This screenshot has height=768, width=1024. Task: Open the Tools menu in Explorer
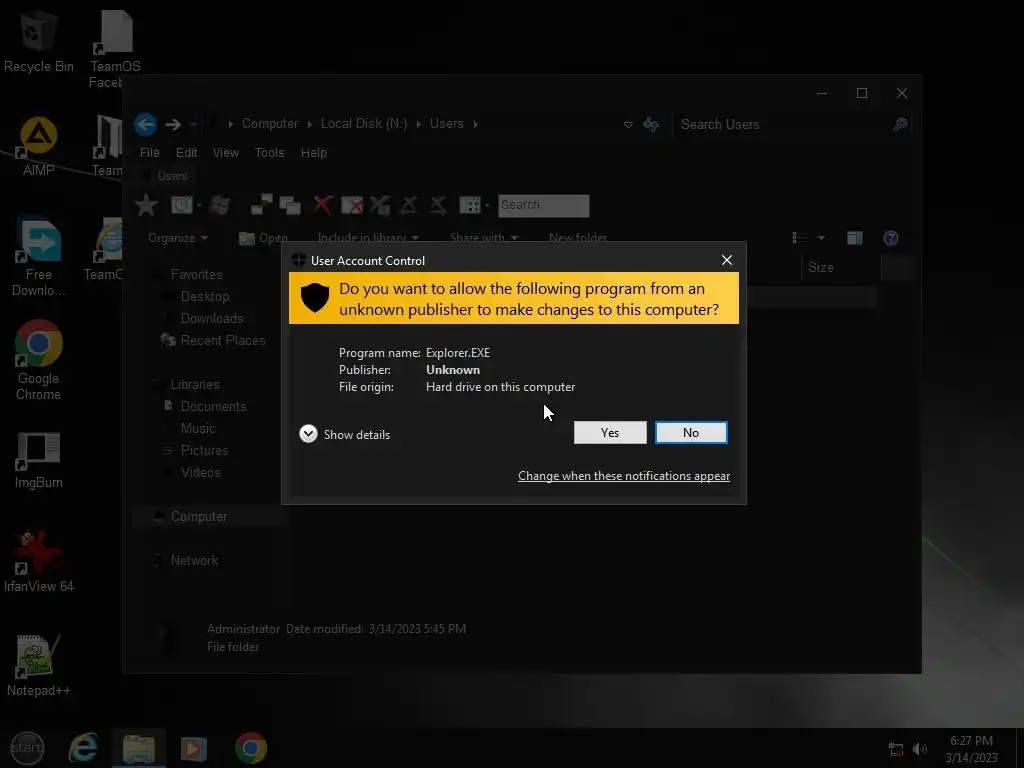tap(269, 153)
